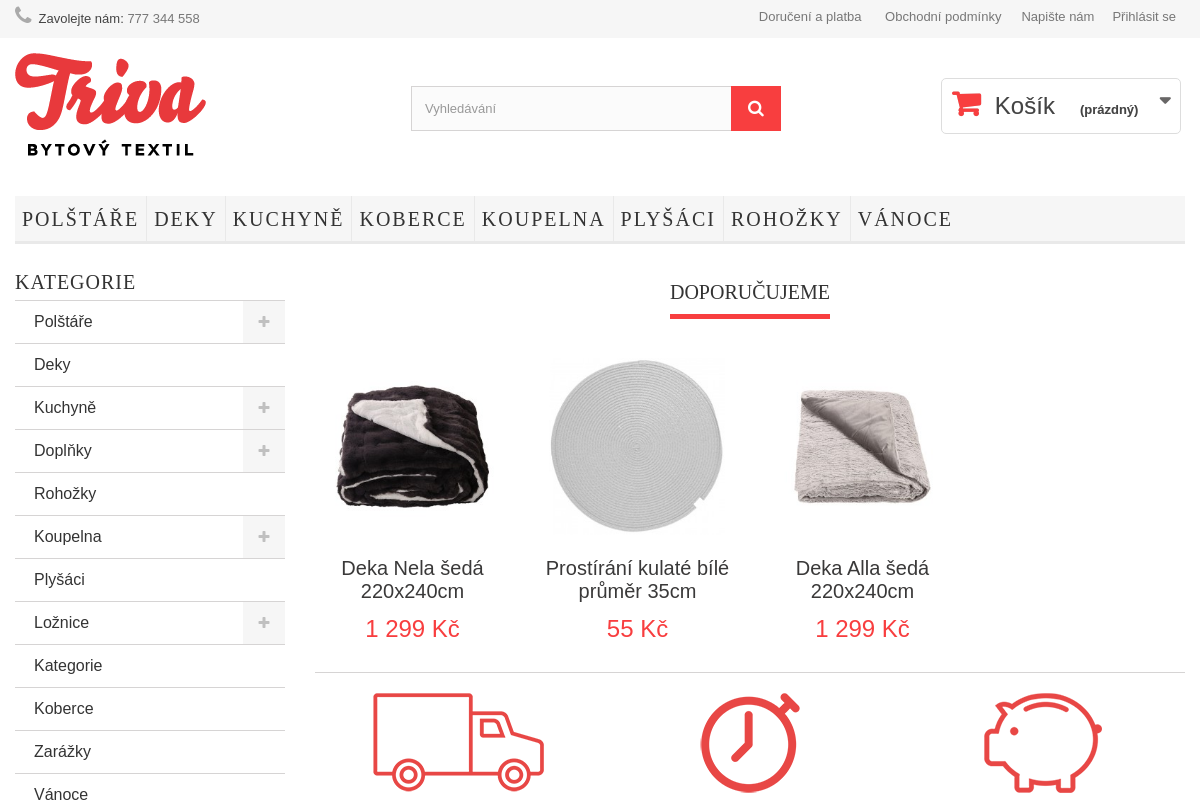Expand Kuchyně category with plus
The image size is (1200, 800).
click(x=264, y=408)
